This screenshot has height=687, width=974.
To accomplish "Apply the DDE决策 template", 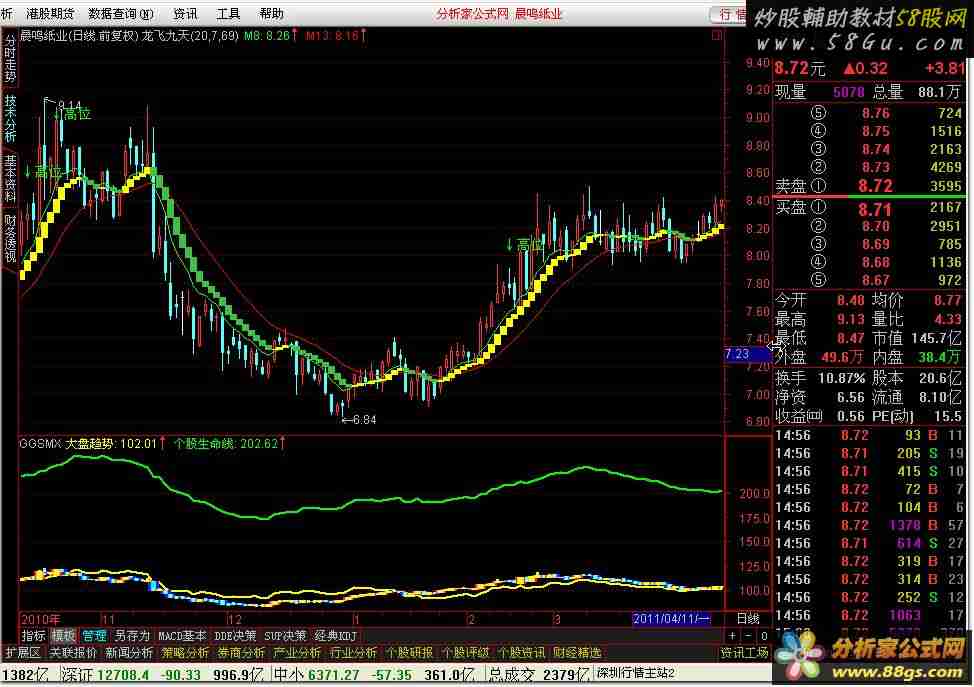I will pyautogui.click(x=235, y=636).
